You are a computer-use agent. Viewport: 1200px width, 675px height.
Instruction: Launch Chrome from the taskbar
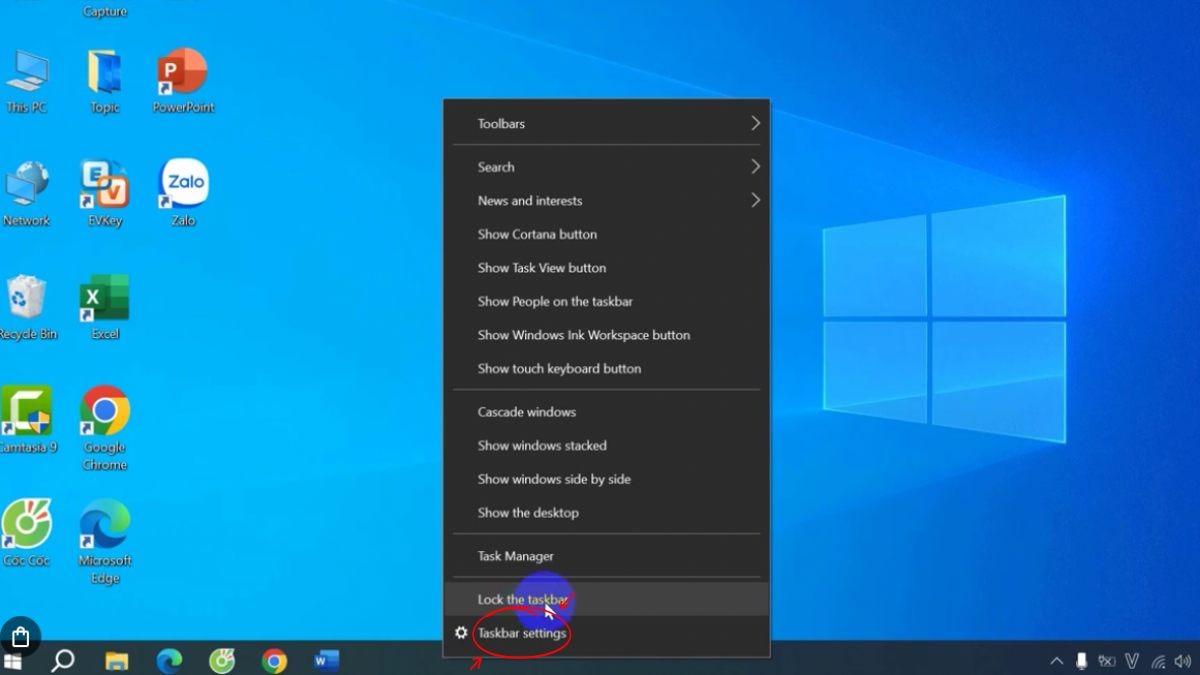[274, 660]
